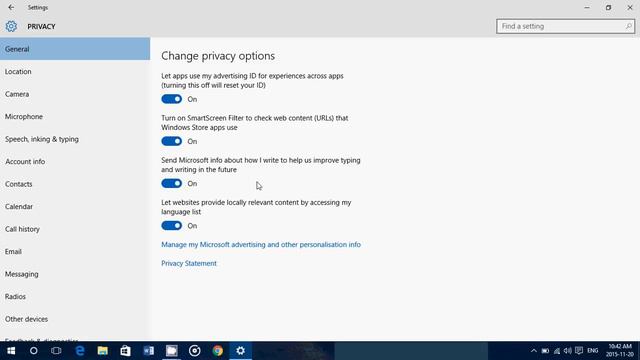This screenshot has height=360, width=640.
Task: Toggle SmartScreen Filter switch
Action: click(x=171, y=141)
